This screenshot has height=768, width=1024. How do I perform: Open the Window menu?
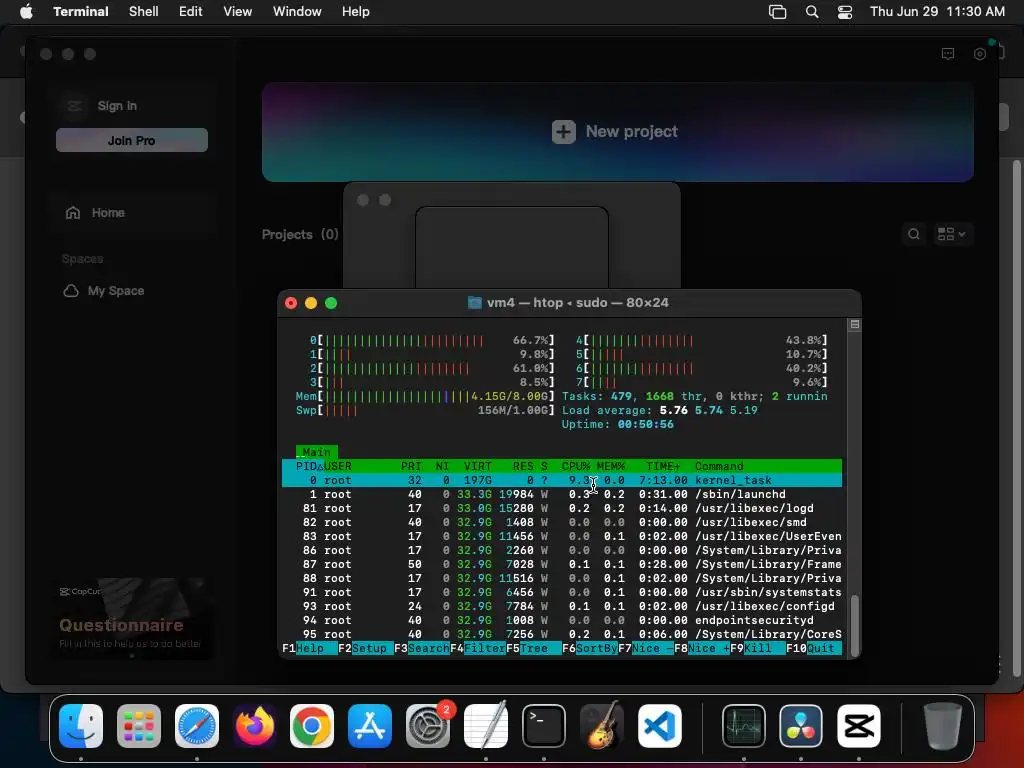click(x=297, y=11)
